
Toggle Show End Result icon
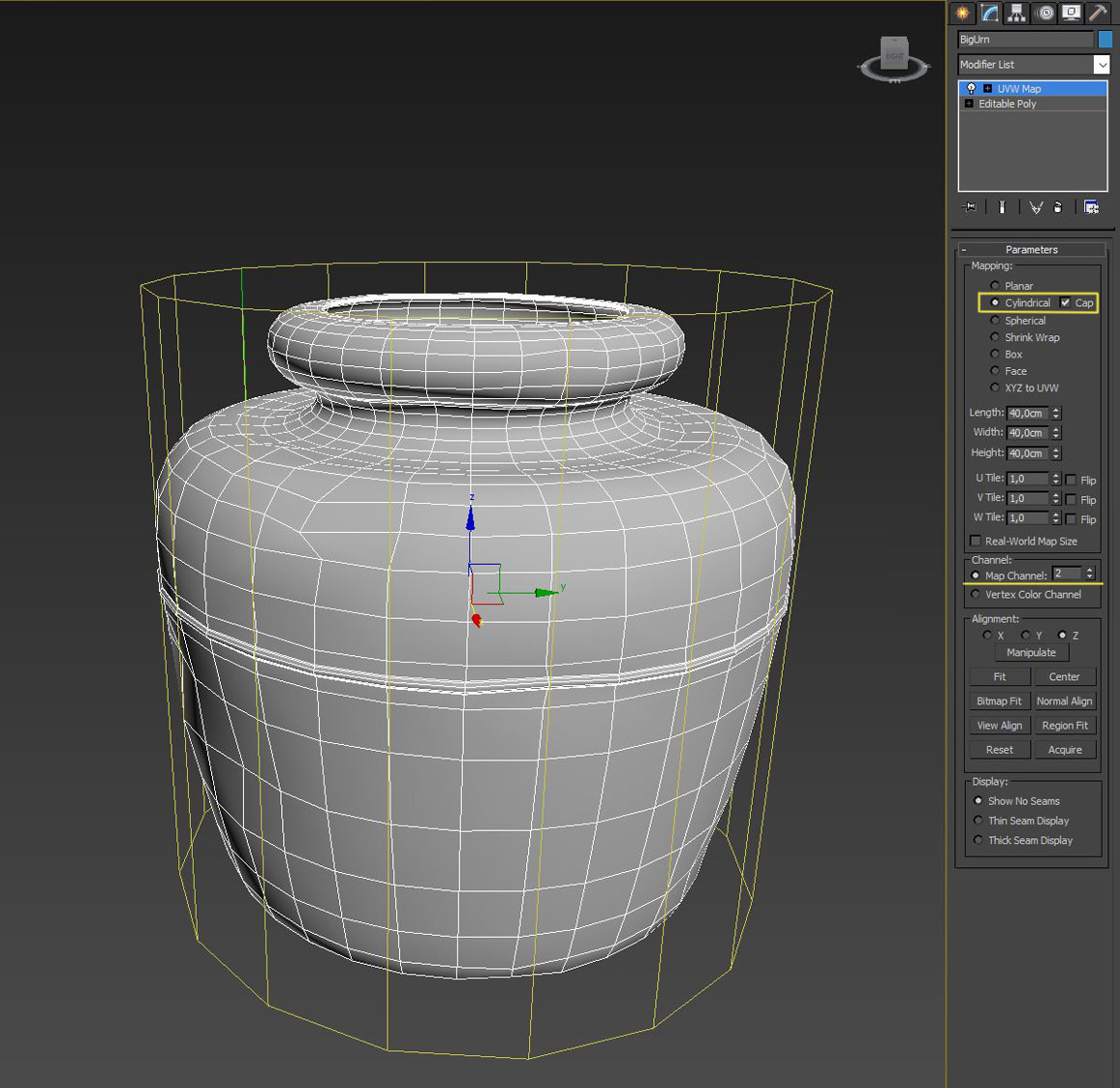point(1002,207)
